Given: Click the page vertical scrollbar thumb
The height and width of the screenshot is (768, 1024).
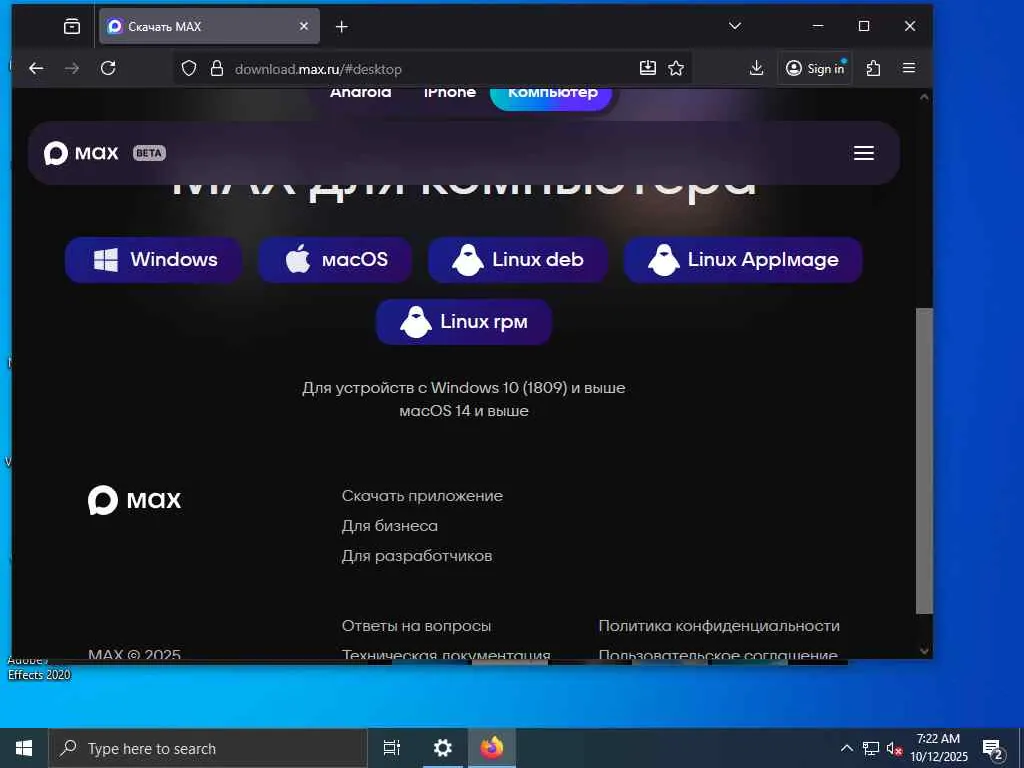Looking at the screenshot, I should point(924,460).
